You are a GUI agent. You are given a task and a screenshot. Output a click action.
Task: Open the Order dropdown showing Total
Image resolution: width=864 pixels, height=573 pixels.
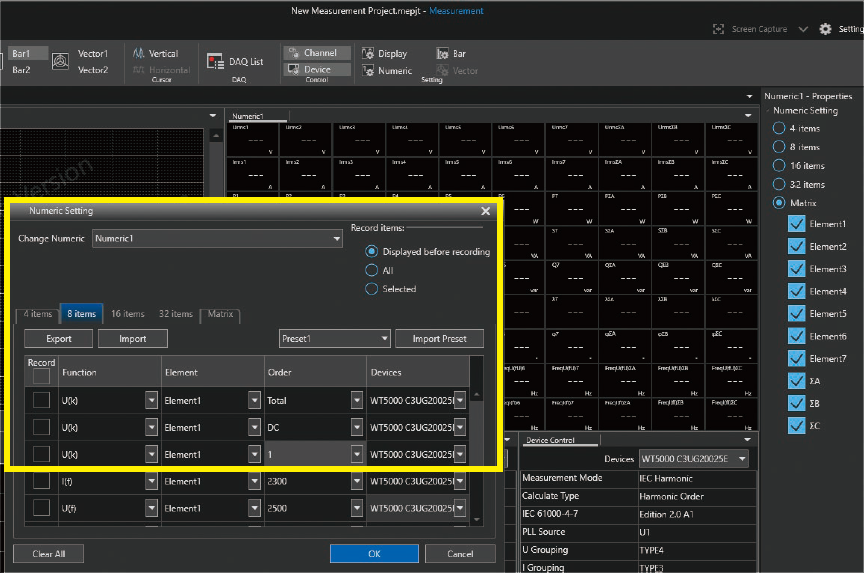coord(357,401)
